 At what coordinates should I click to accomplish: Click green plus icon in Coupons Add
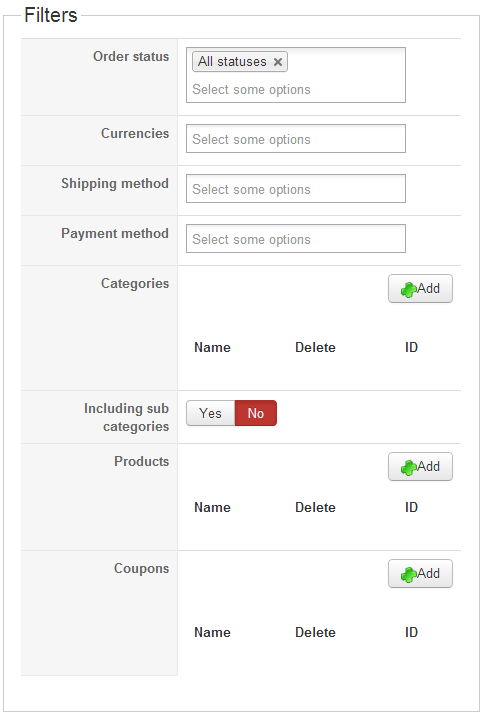click(x=408, y=574)
